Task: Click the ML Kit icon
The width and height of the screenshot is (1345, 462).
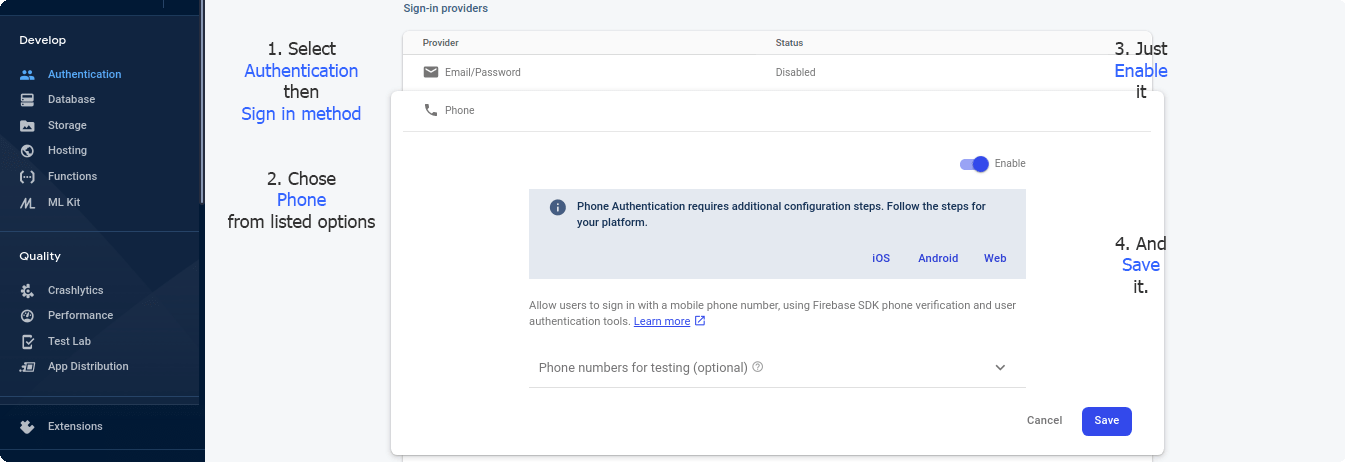Action: (x=27, y=202)
